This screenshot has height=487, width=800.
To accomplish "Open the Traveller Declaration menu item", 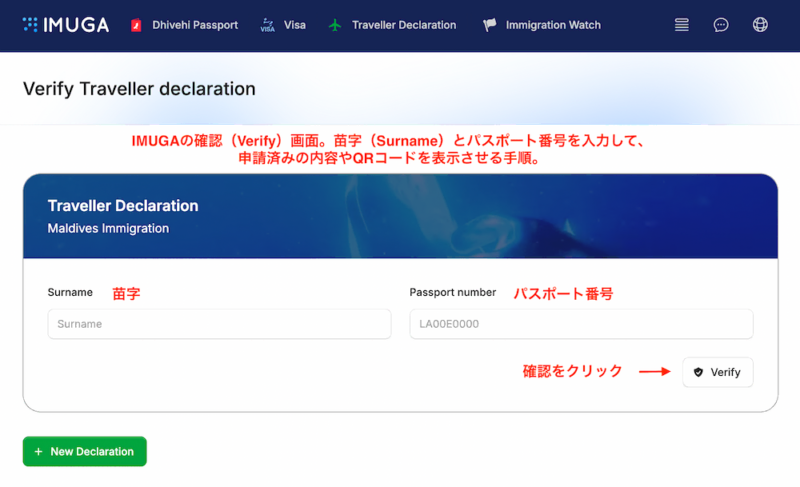I will (x=404, y=25).
